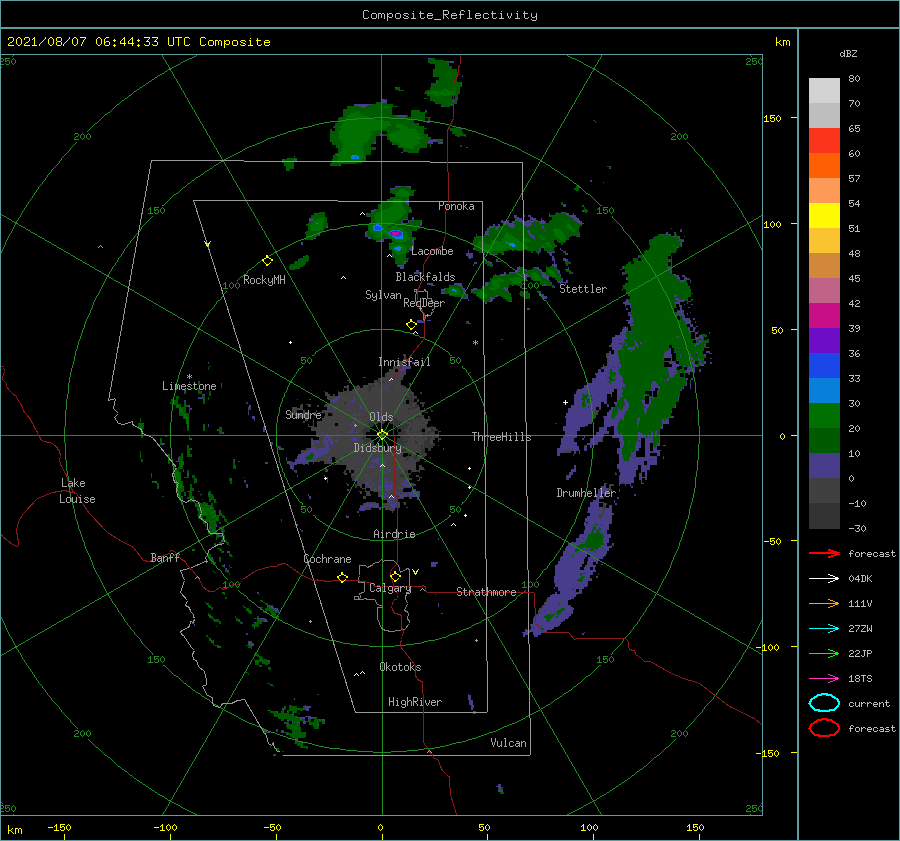
Task: Click the HighRiver label
Action: (x=415, y=702)
